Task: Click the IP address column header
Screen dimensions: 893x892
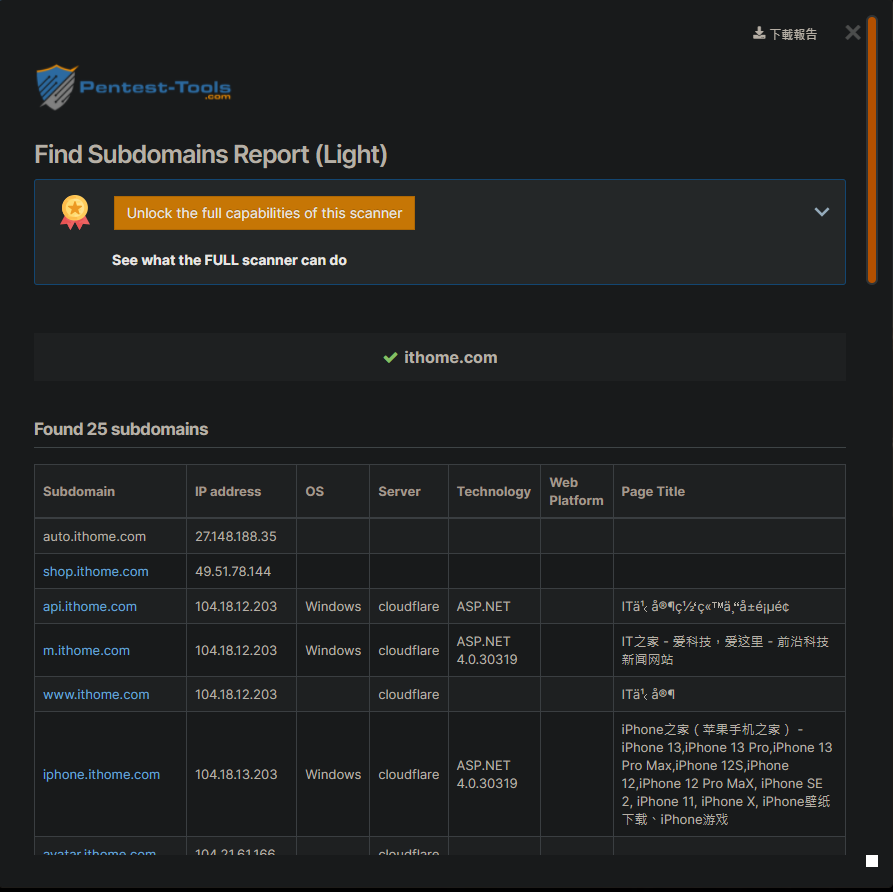Action: tap(241, 492)
